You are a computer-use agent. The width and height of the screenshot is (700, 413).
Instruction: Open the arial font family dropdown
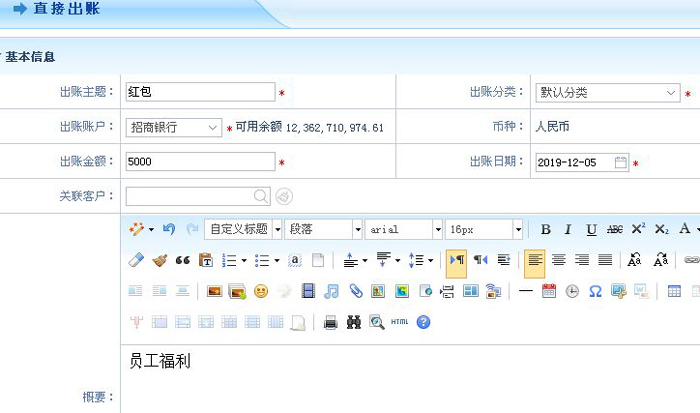403,229
